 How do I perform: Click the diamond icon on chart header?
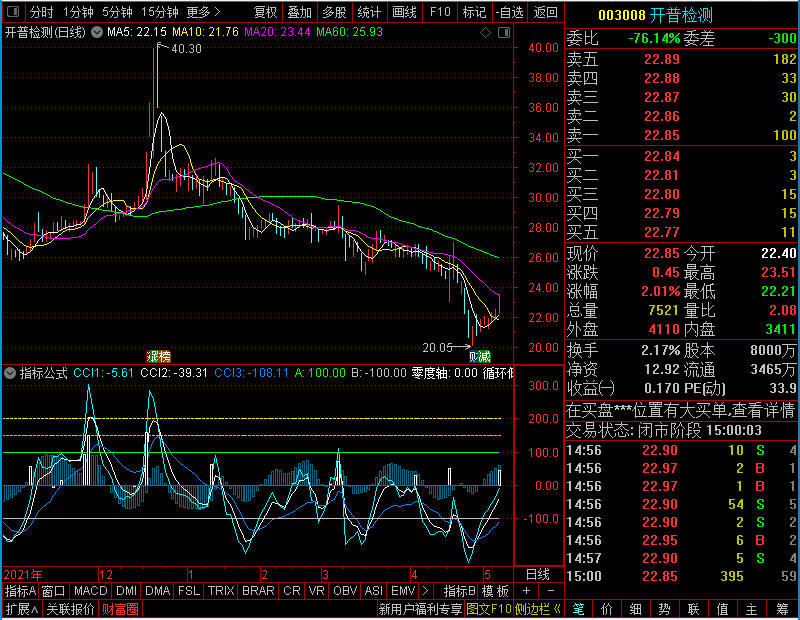[x=485, y=33]
